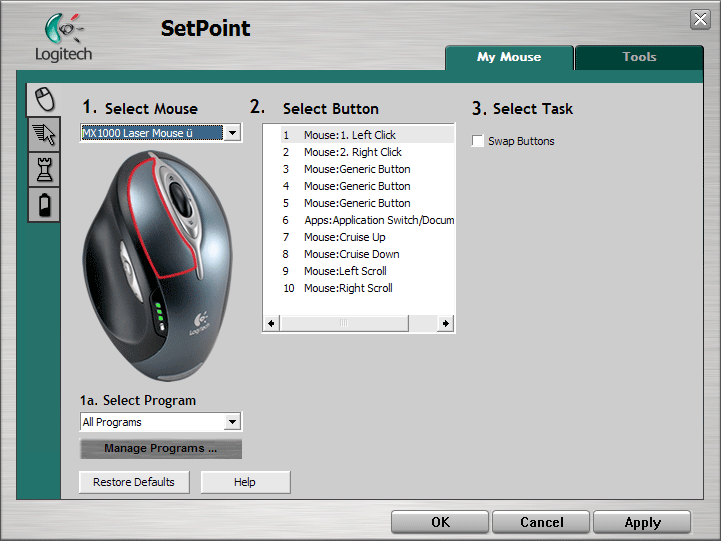Click the horizontal scrollbar thumb
The width and height of the screenshot is (721, 541).
point(344,323)
